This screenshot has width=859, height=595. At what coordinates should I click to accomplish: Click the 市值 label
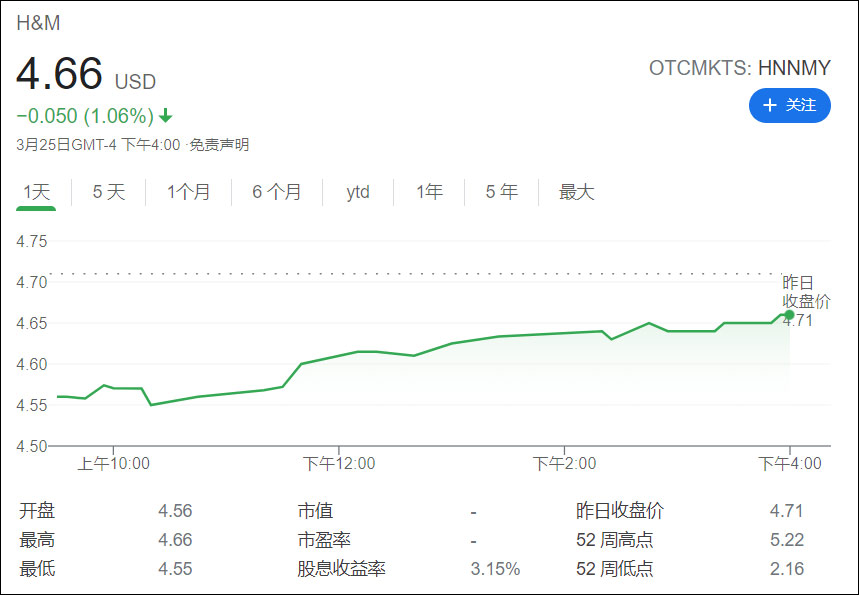[315, 511]
